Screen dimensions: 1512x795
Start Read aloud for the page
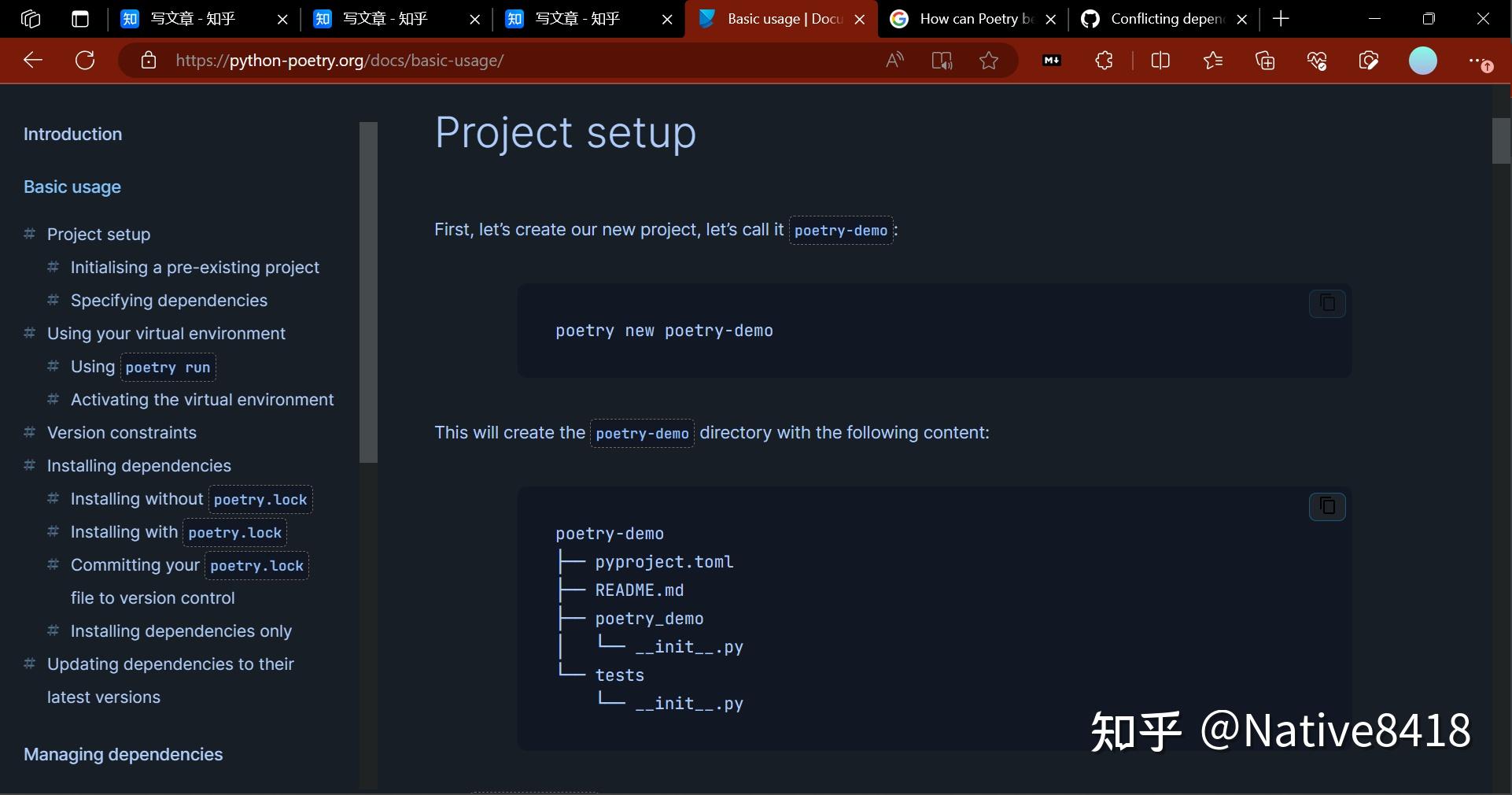pyautogui.click(x=894, y=61)
